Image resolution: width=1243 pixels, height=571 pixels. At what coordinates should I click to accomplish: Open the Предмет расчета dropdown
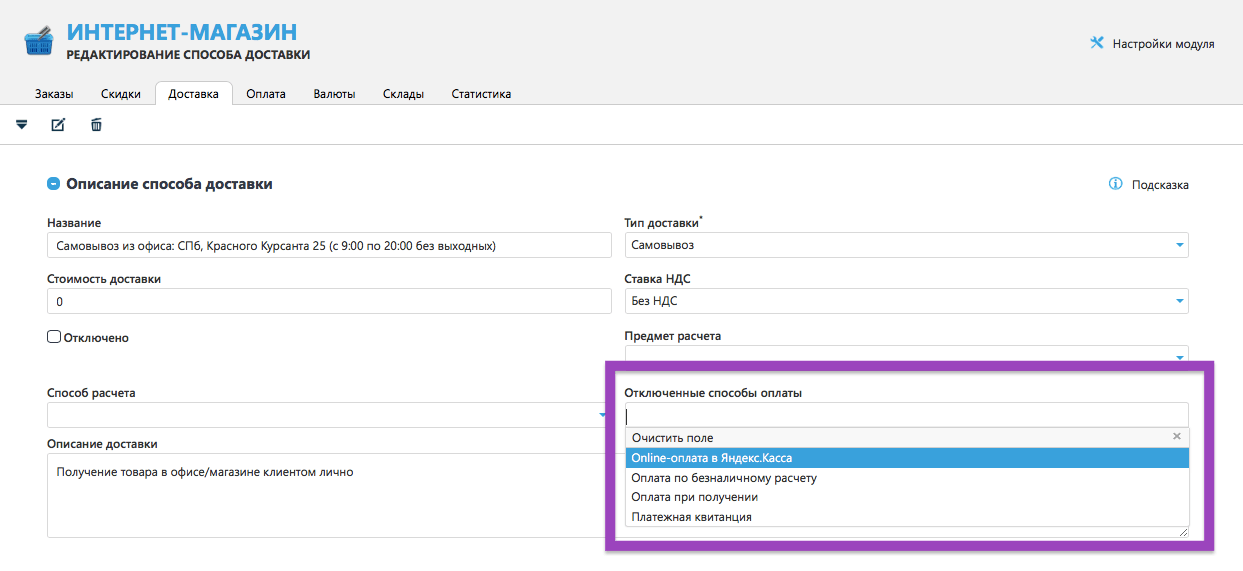pyautogui.click(x=907, y=354)
